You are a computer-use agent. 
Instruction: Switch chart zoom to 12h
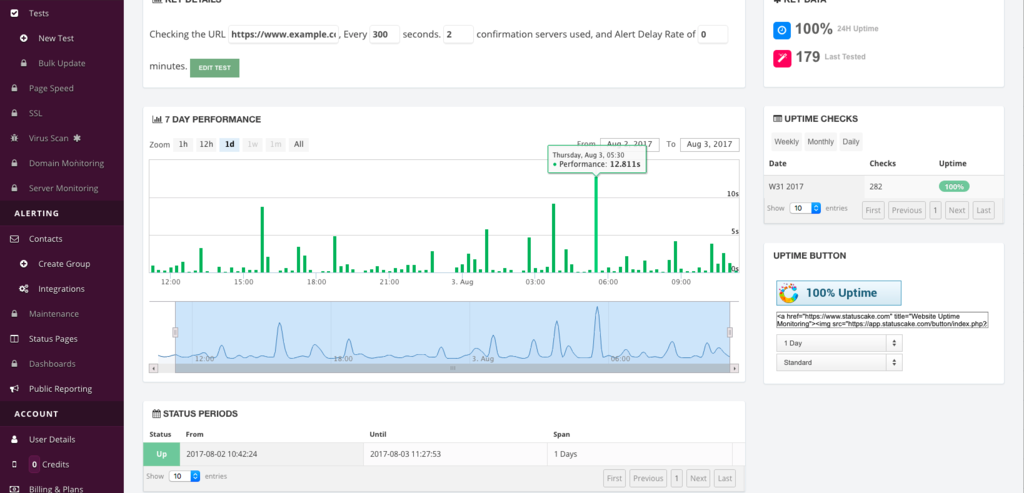coord(206,144)
